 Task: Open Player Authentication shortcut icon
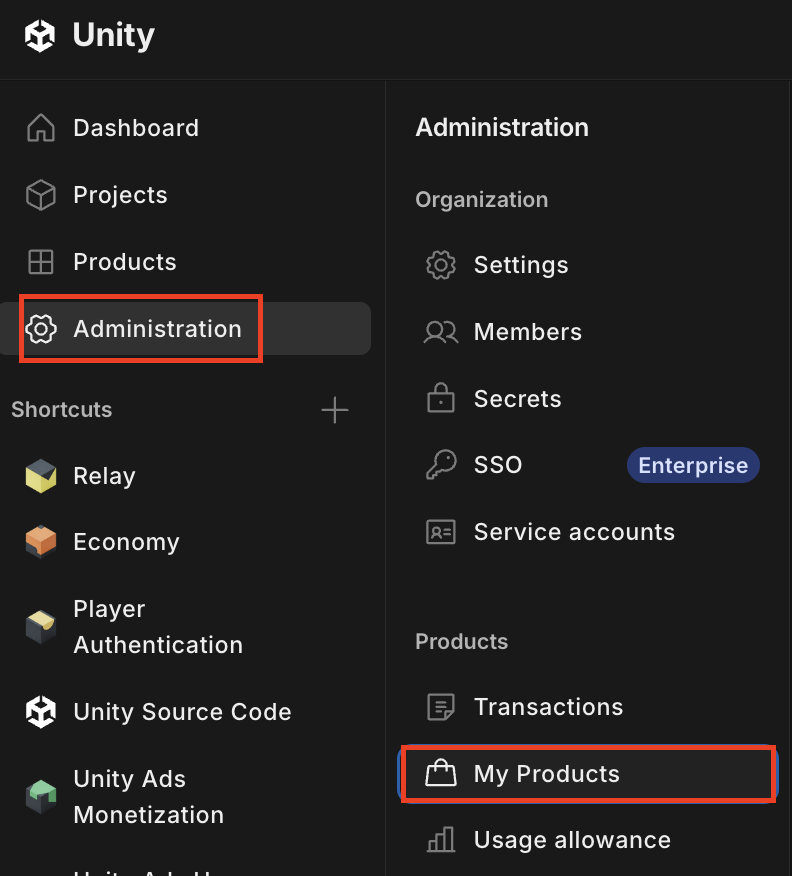(41, 627)
